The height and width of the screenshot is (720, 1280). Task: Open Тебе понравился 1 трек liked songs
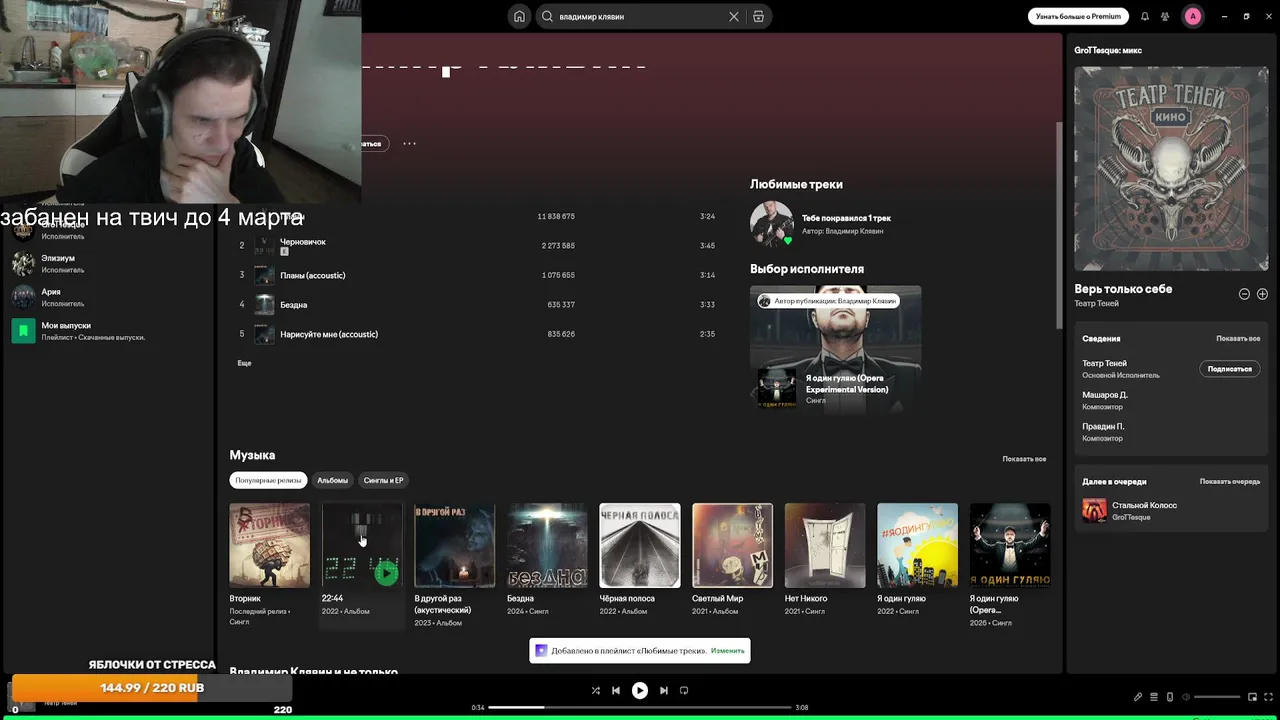tap(846, 218)
